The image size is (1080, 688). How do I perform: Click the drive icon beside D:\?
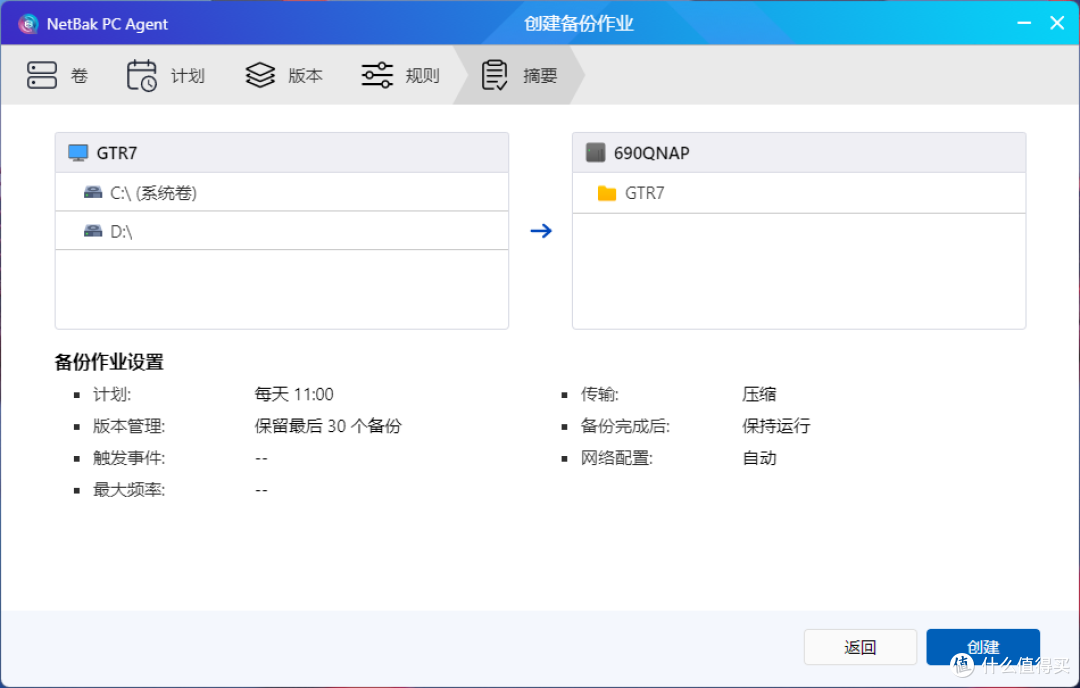[92, 231]
